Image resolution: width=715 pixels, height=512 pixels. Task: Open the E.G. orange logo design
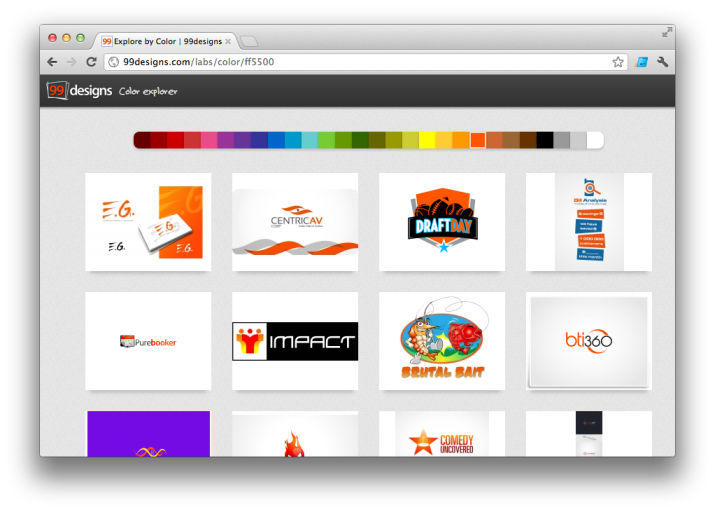(148, 222)
